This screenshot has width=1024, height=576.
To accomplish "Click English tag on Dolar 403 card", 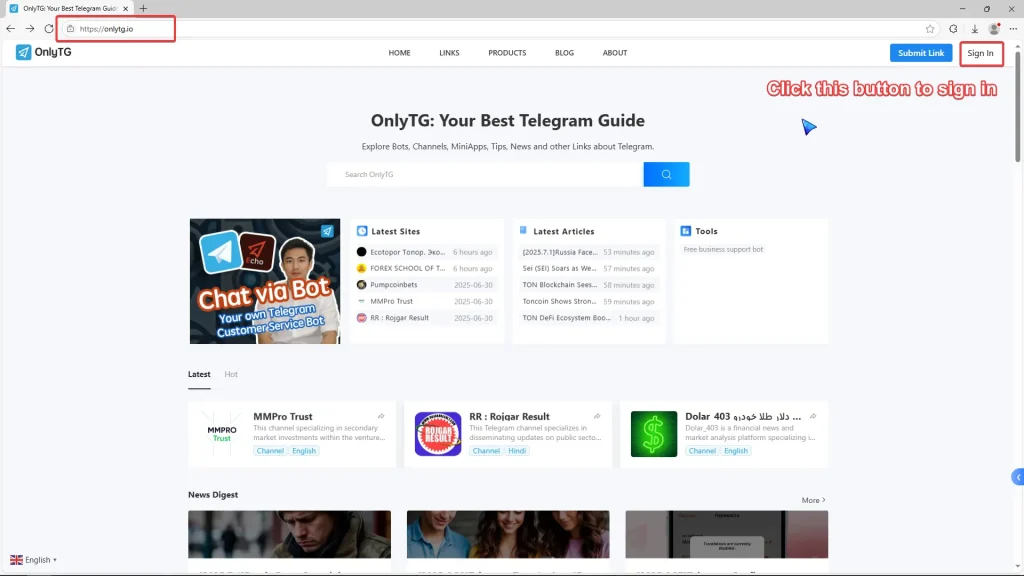I will point(735,451).
